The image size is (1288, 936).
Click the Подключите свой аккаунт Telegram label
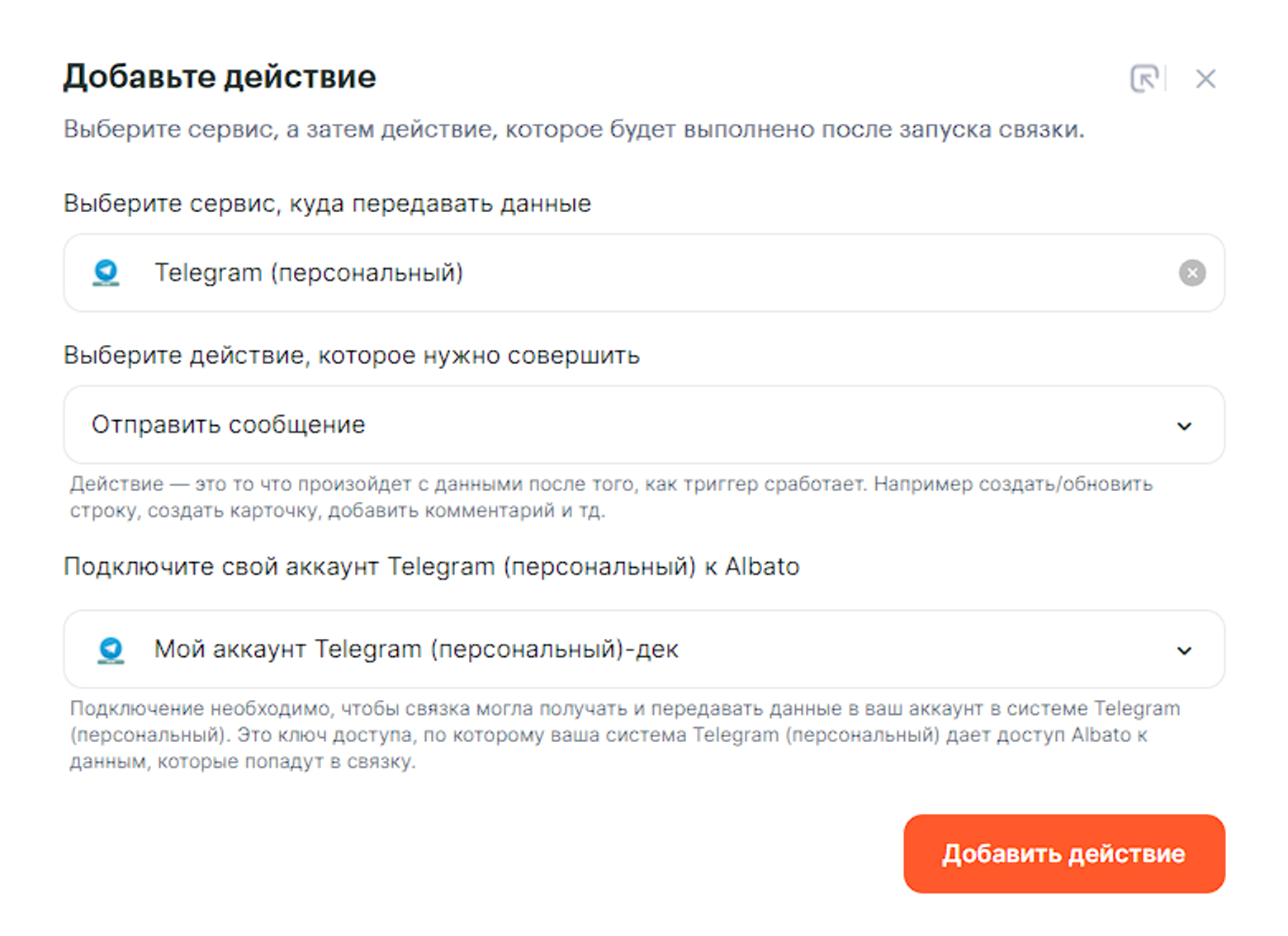pos(431,567)
